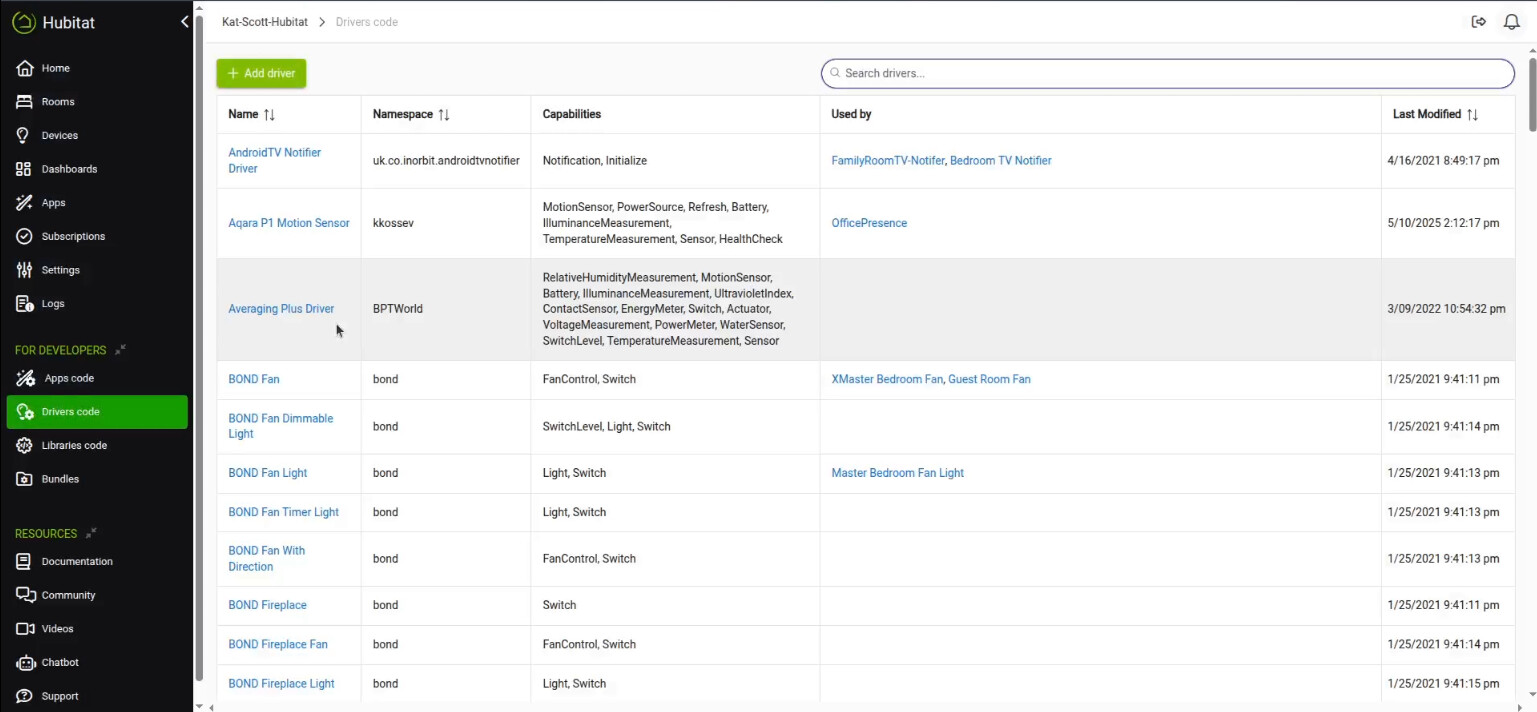Click the Capabilities column header
Image resolution: width=1537 pixels, height=712 pixels.
(572, 114)
